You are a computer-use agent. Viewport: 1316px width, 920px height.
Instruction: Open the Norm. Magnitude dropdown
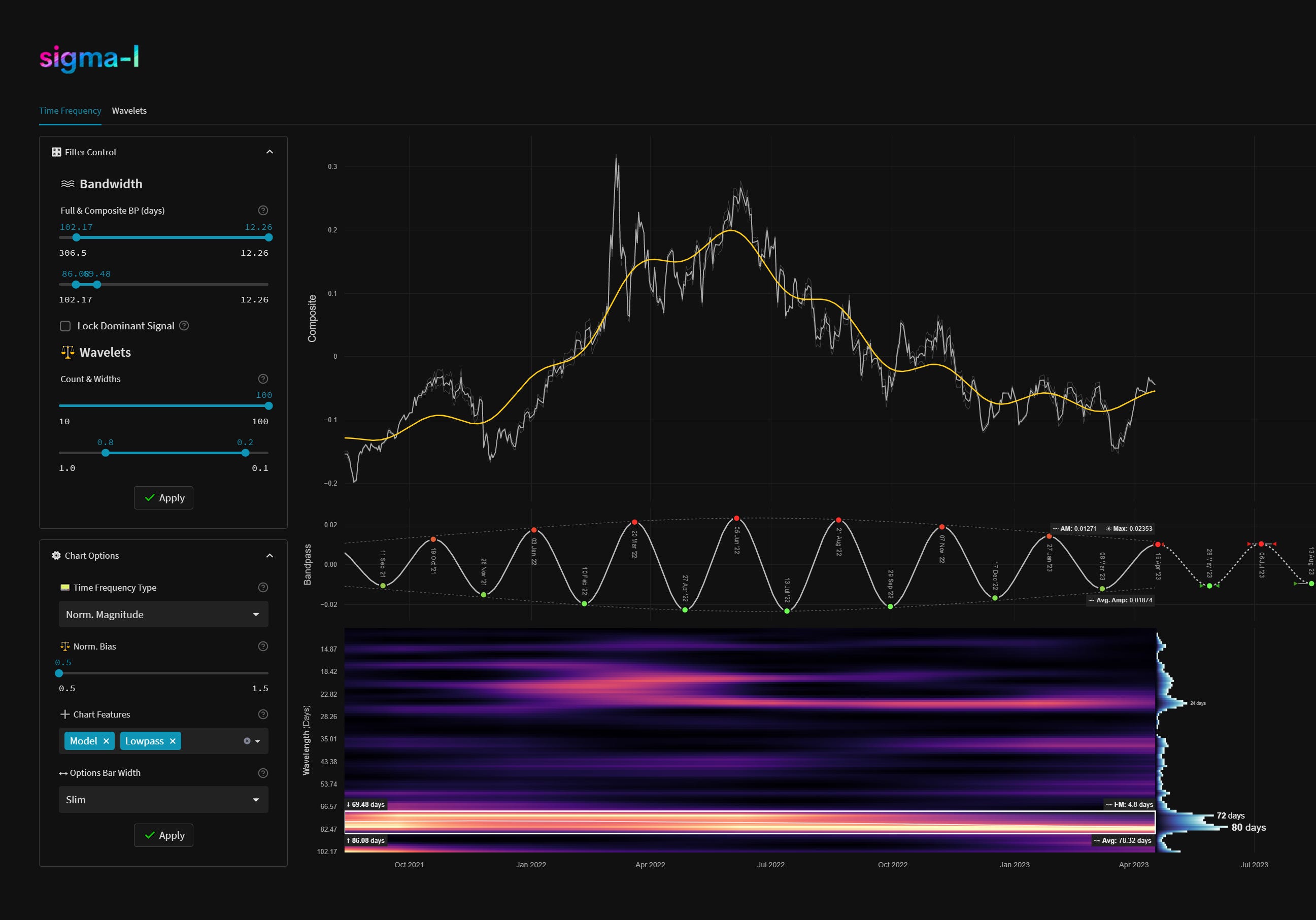(163, 614)
